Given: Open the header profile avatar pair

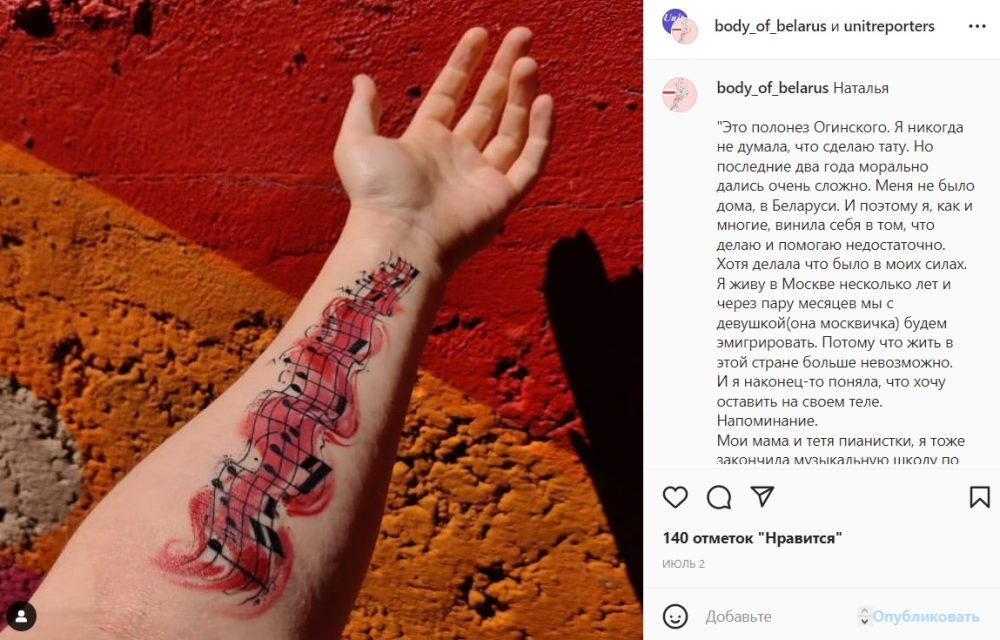Looking at the screenshot, I should pos(679,26).
